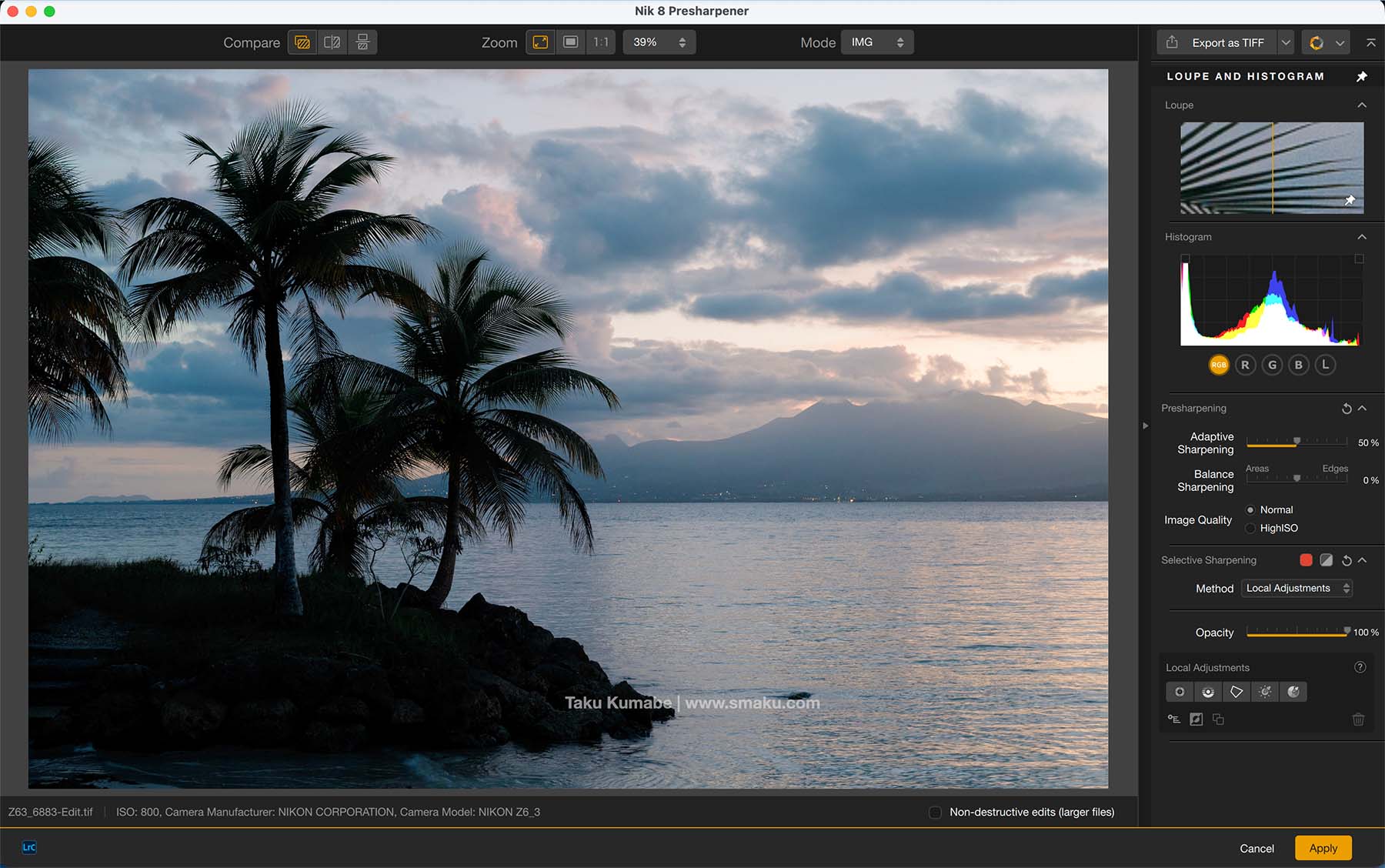
Task: Show the red channel histogram
Action: pyautogui.click(x=1245, y=365)
